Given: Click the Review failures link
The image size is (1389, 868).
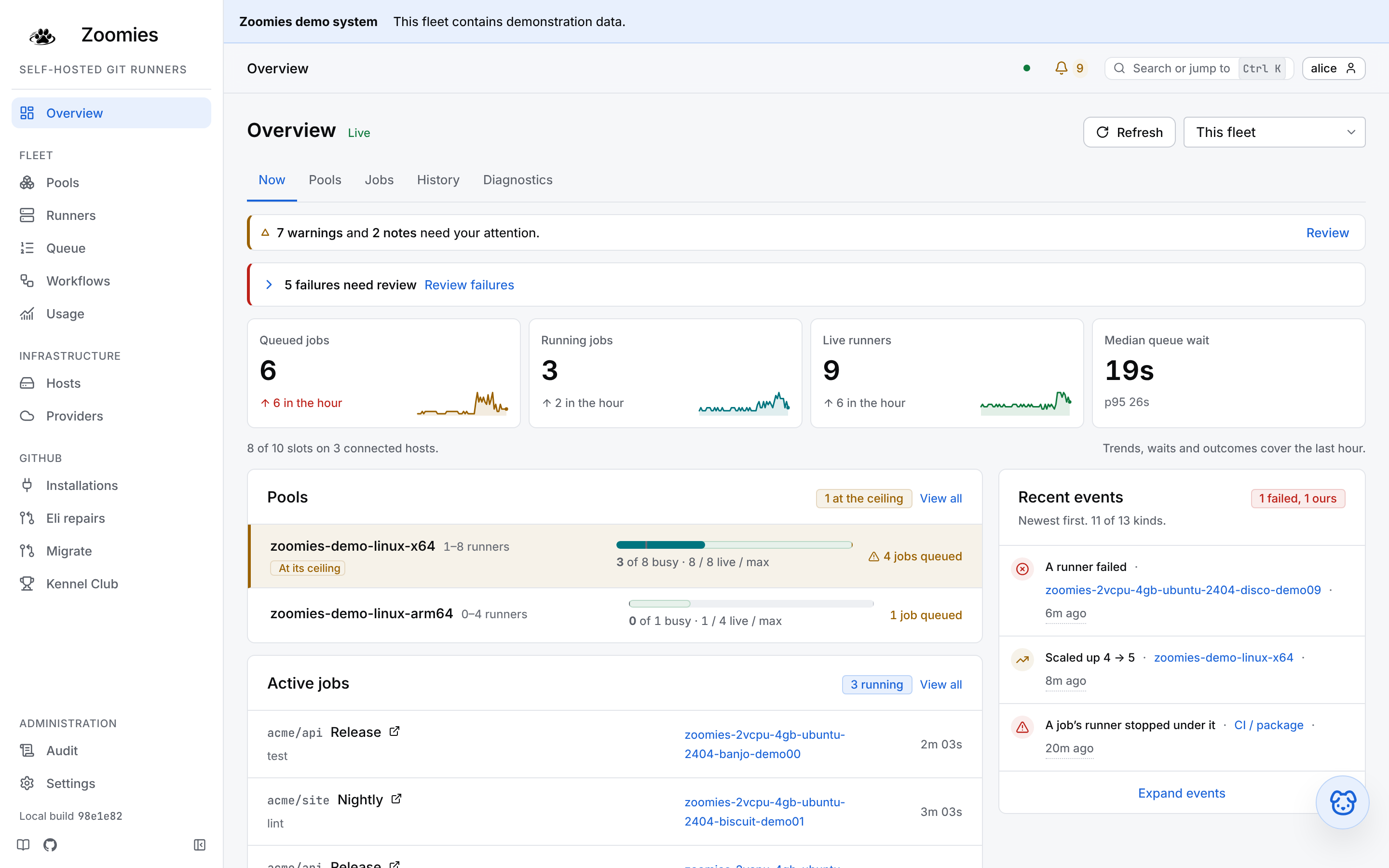Looking at the screenshot, I should pyautogui.click(x=469, y=285).
